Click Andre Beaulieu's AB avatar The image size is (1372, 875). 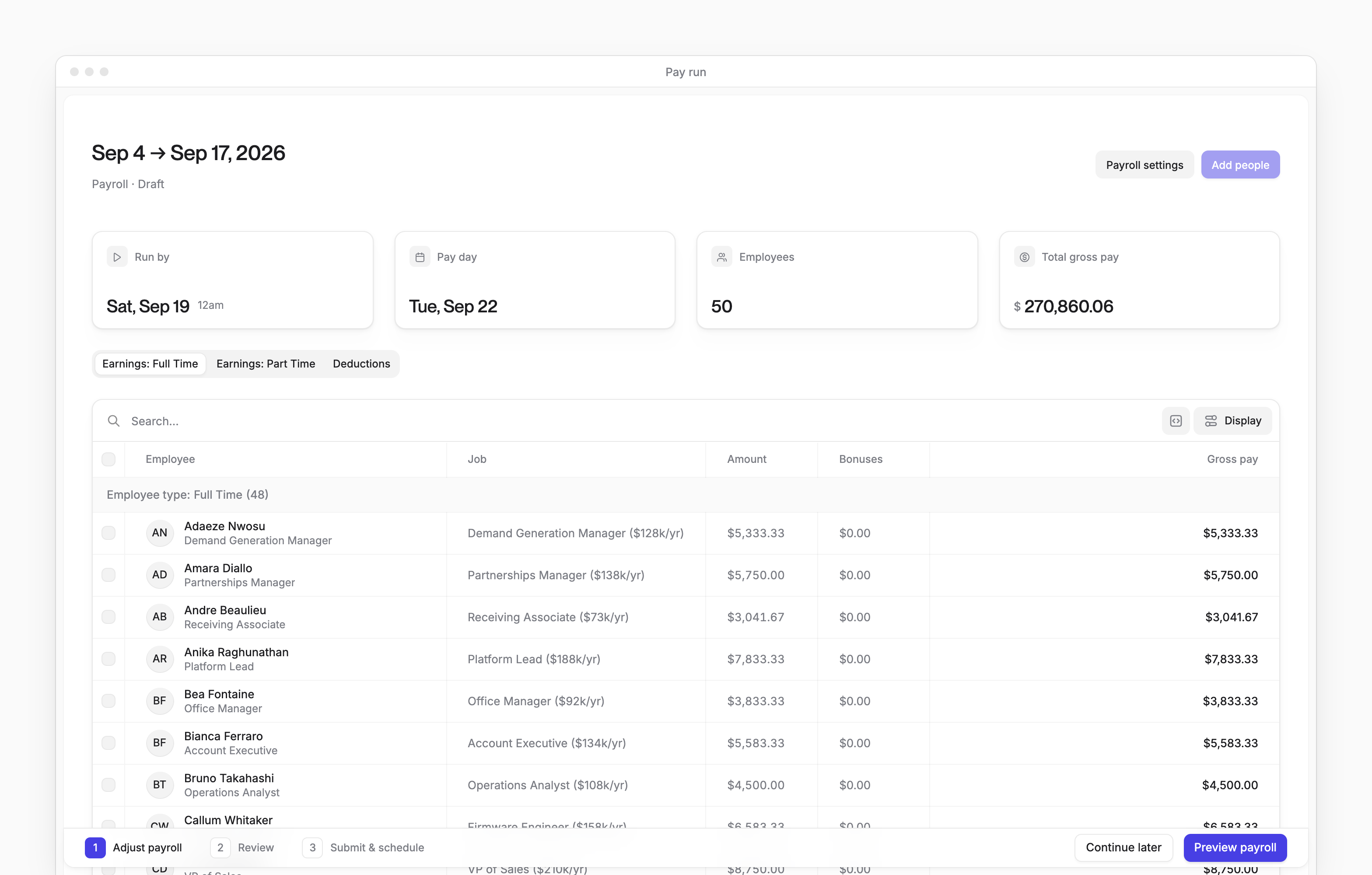[x=160, y=617]
